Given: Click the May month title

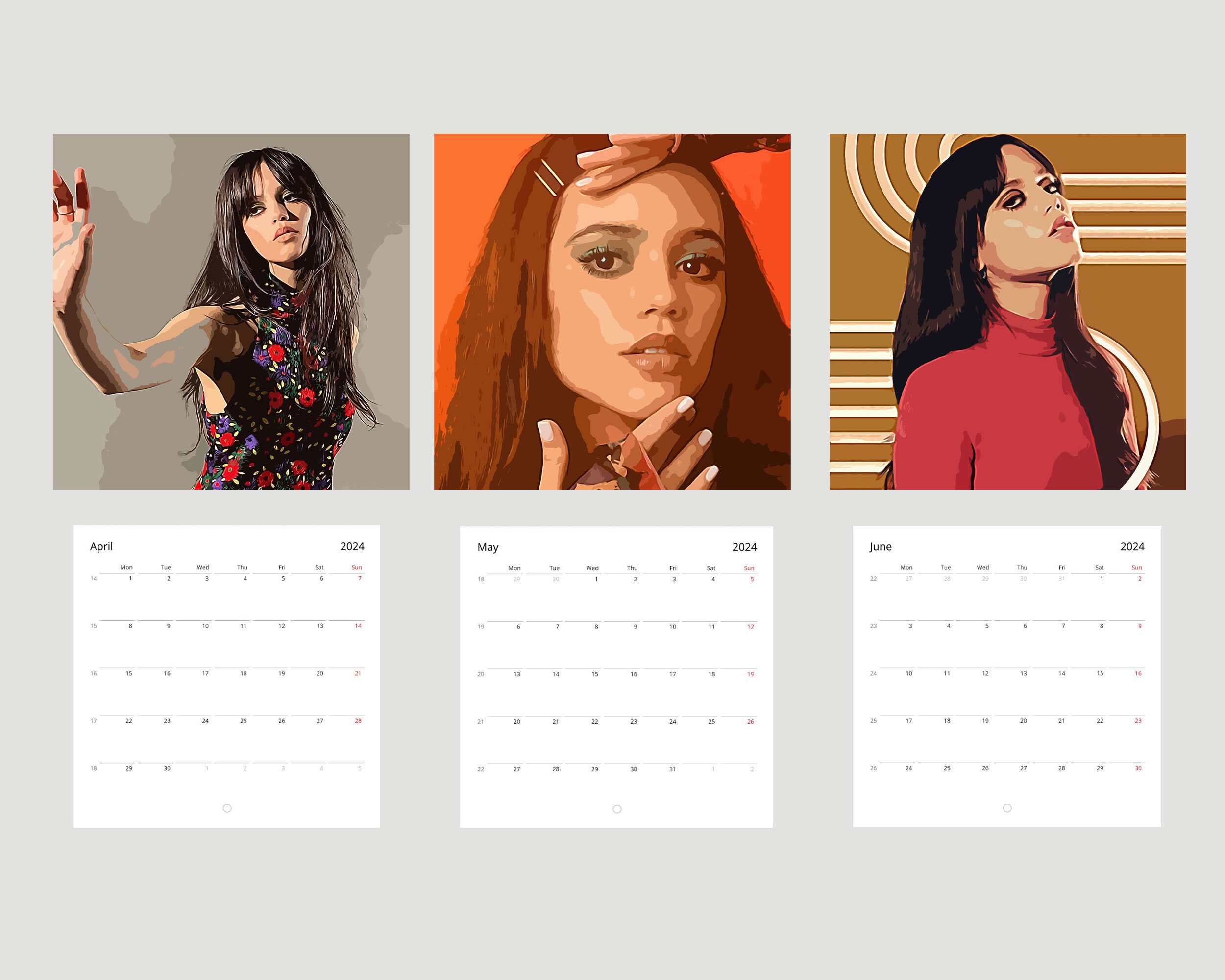Looking at the screenshot, I should click(488, 547).
